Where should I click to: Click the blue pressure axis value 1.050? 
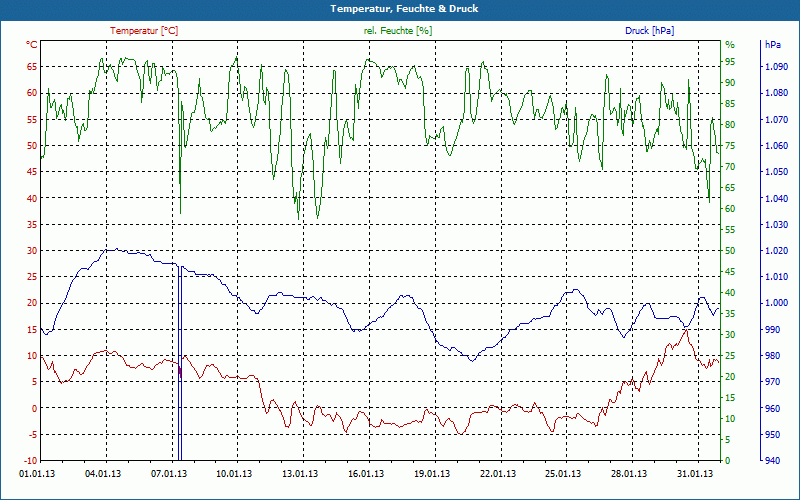point(777,171)
